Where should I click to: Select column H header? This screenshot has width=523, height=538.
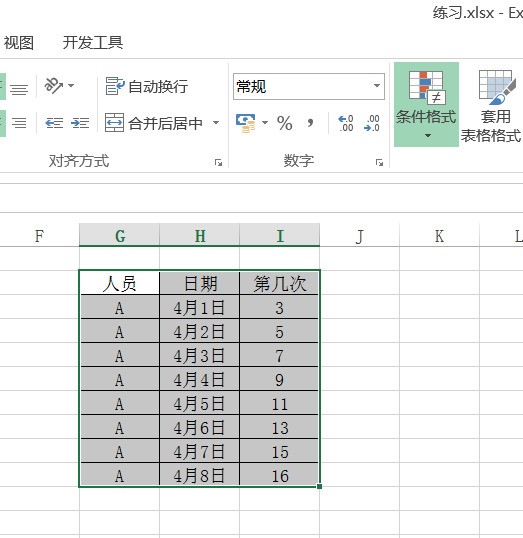pyautogui.click(x=200, y=235)
